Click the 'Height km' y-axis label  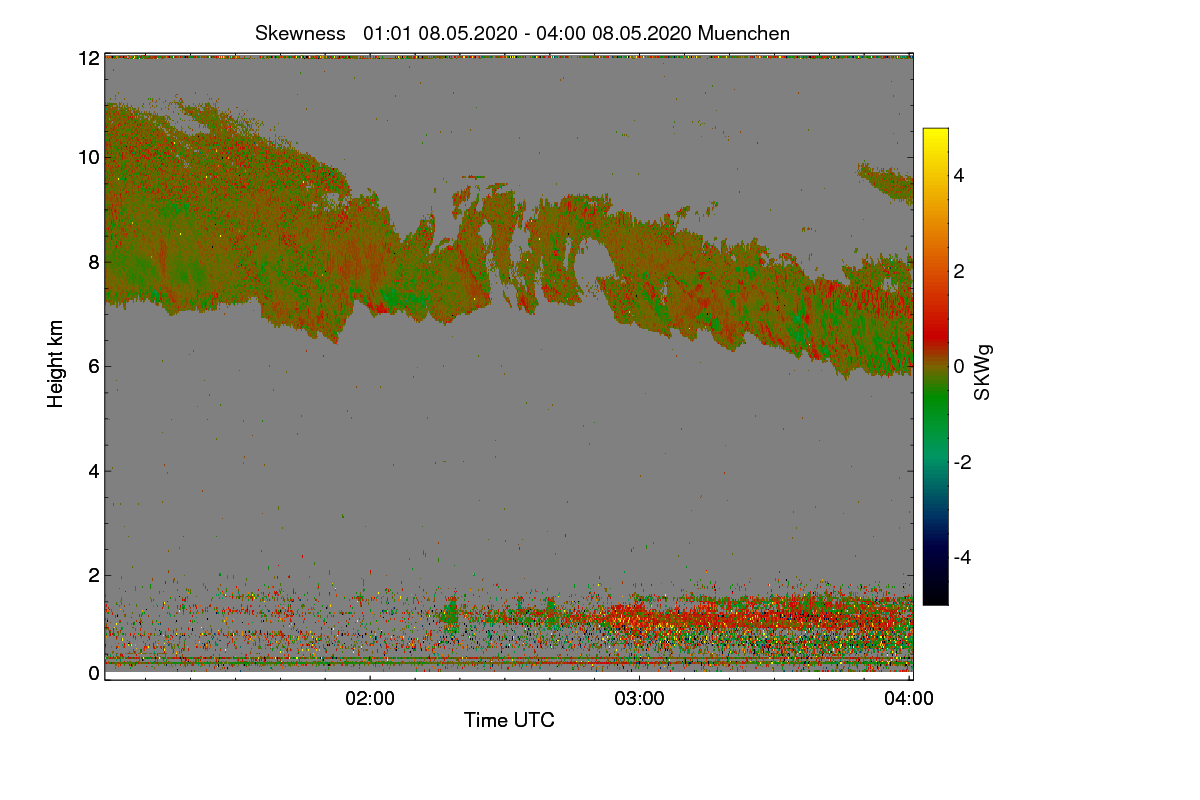tap(56, 364)
